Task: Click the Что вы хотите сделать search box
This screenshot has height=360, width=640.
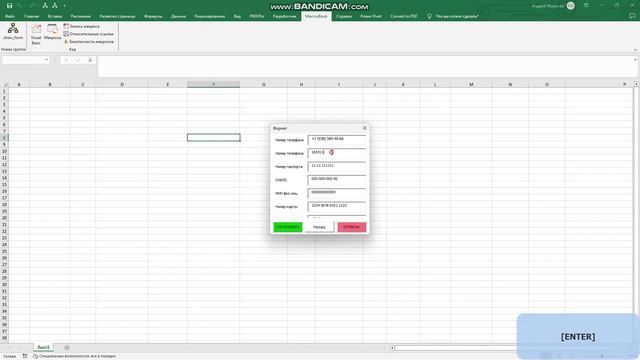Action: click(457, 16)
